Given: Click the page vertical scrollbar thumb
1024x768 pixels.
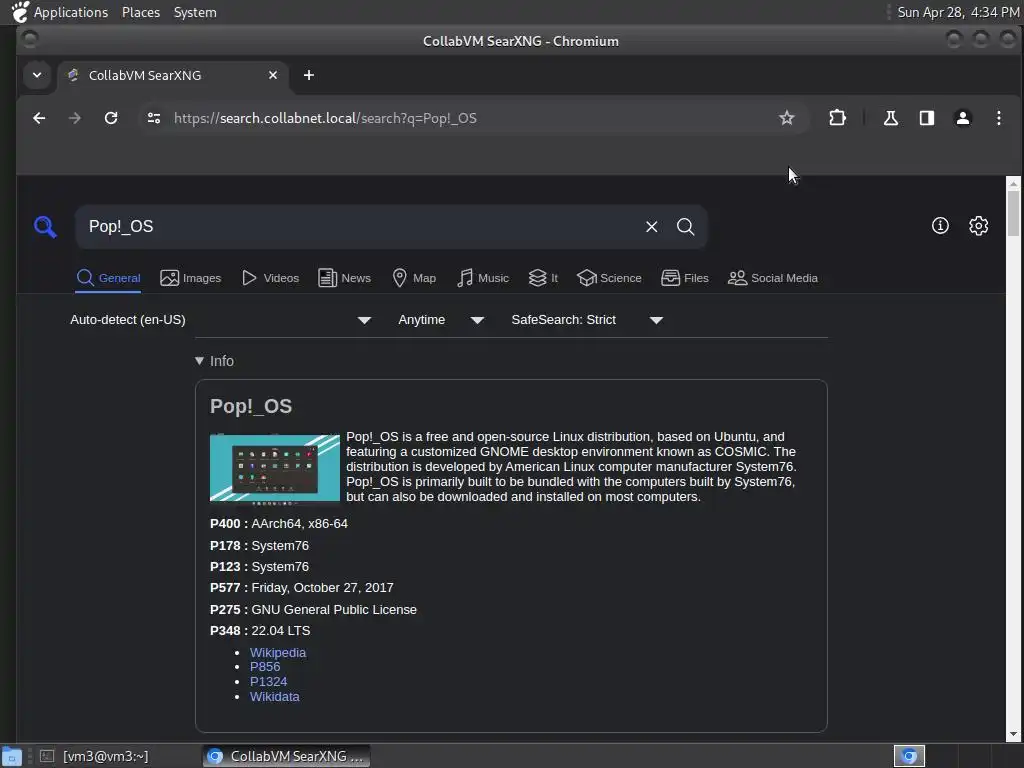Looking at the screenshot, I should (1013, 214).
